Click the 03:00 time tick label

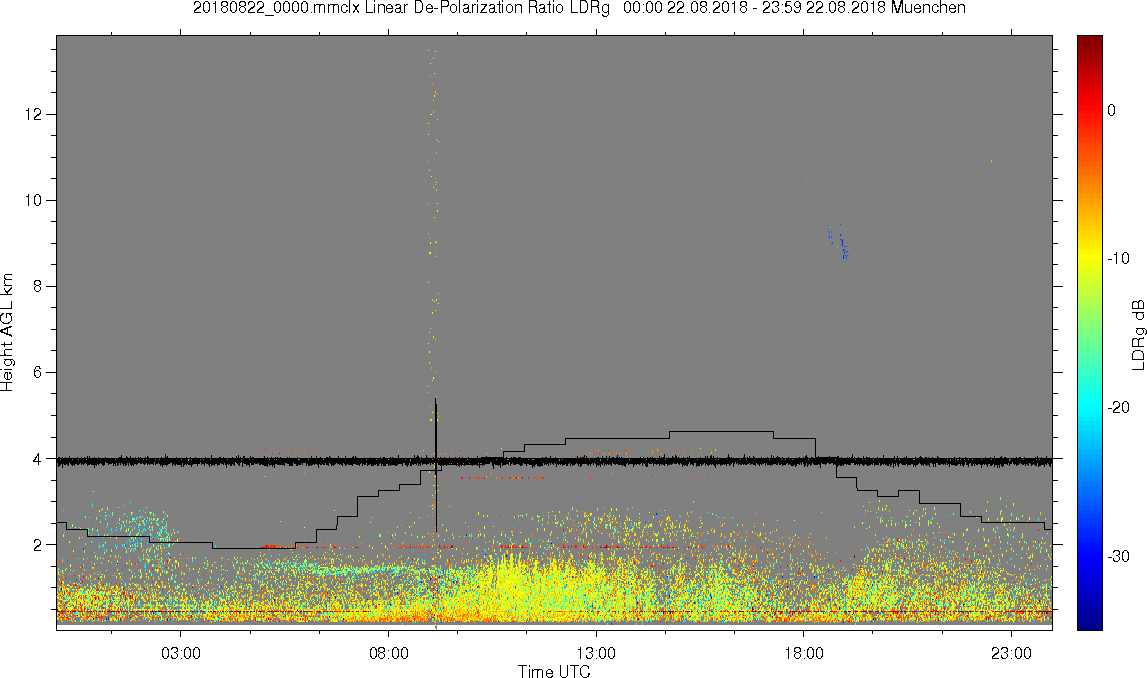point(181,653)
